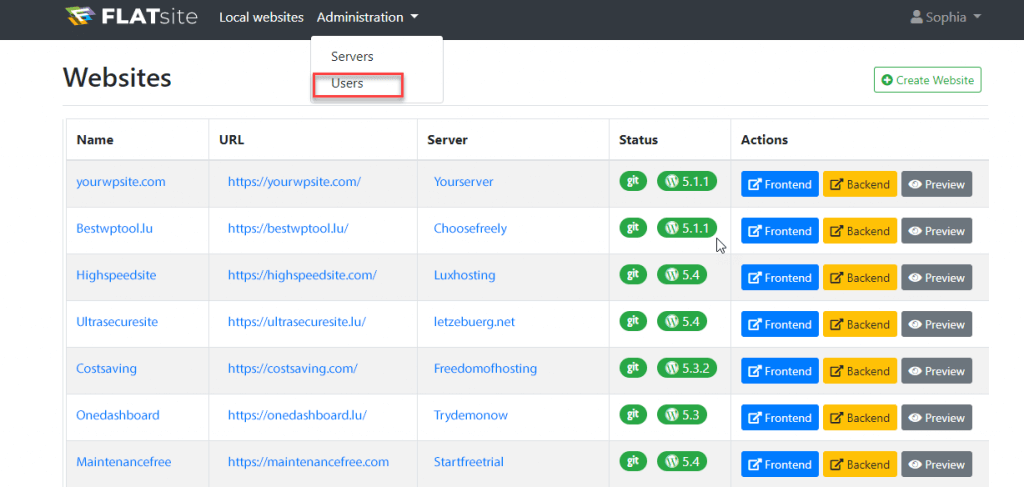The width and height of the screenshot is (1024, 487).
Task: Preview the Ultrasecuresite website
Action: (936, 324)
